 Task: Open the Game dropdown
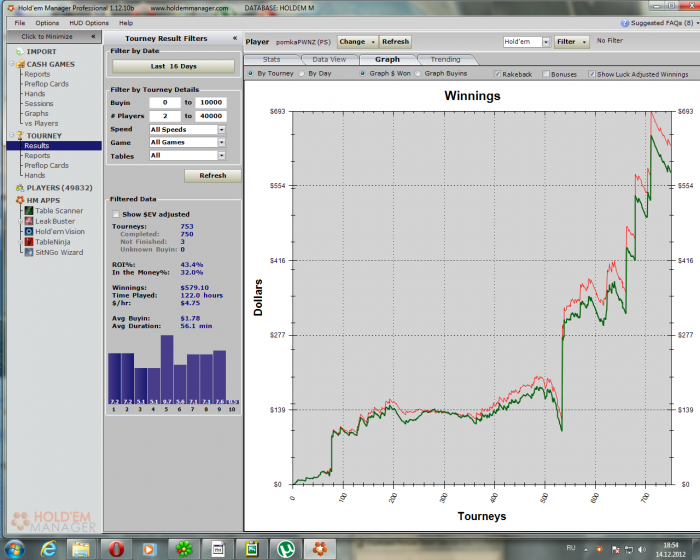pos(221,142)
